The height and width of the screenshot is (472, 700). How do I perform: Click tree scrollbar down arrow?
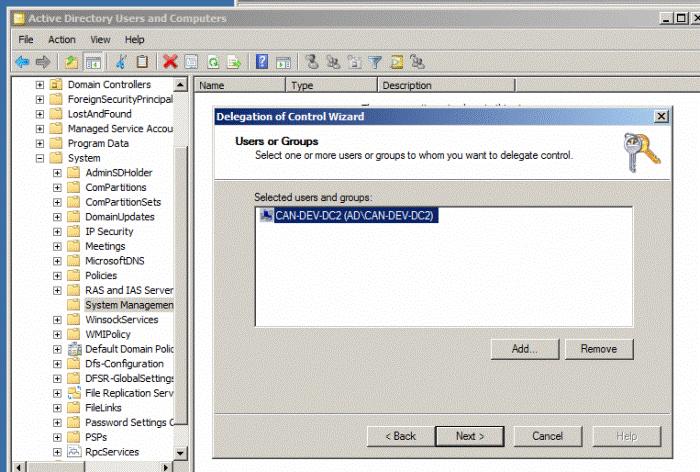pyautogui.click(x=180, y=453)
